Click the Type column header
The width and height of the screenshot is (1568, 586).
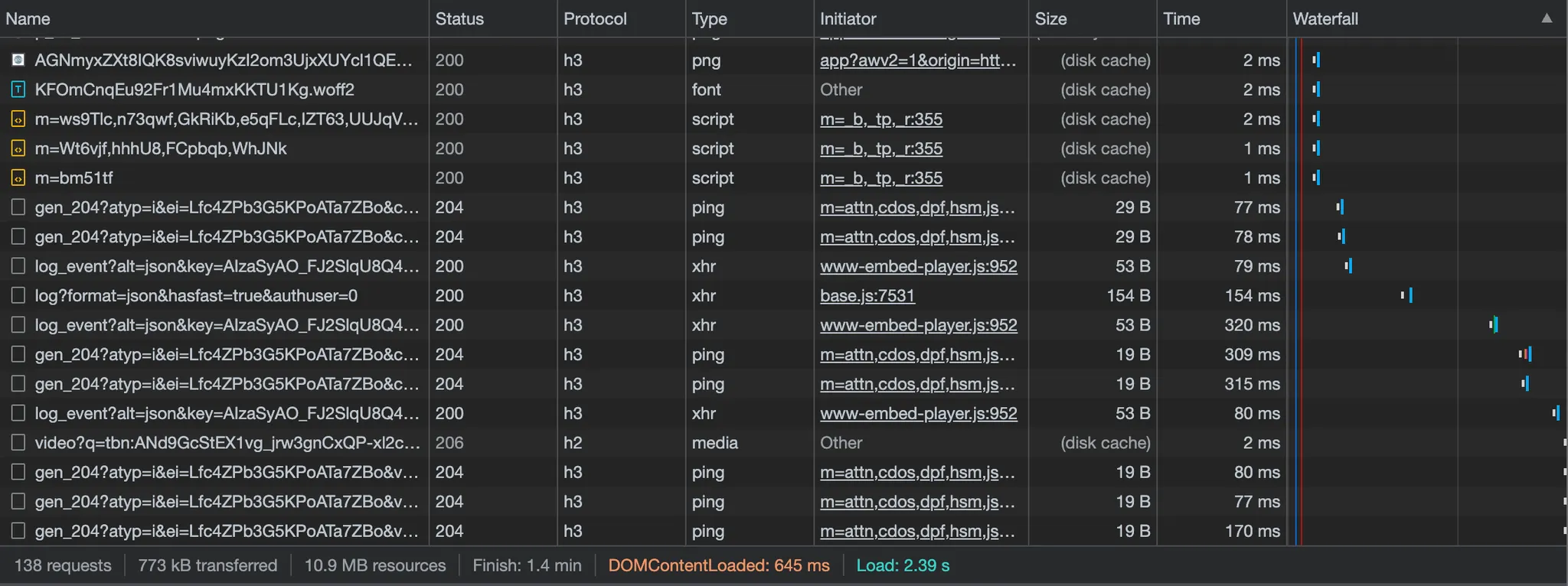[709, 19]
